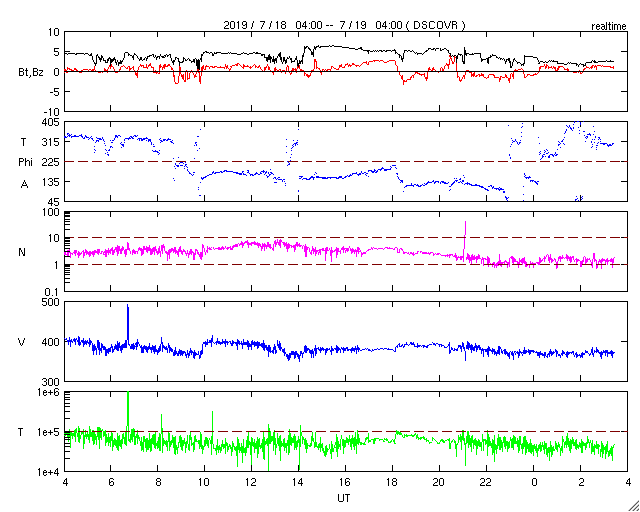Click the window resize grip corner
Screen dimensions: 640x512
tap(634, 506)
